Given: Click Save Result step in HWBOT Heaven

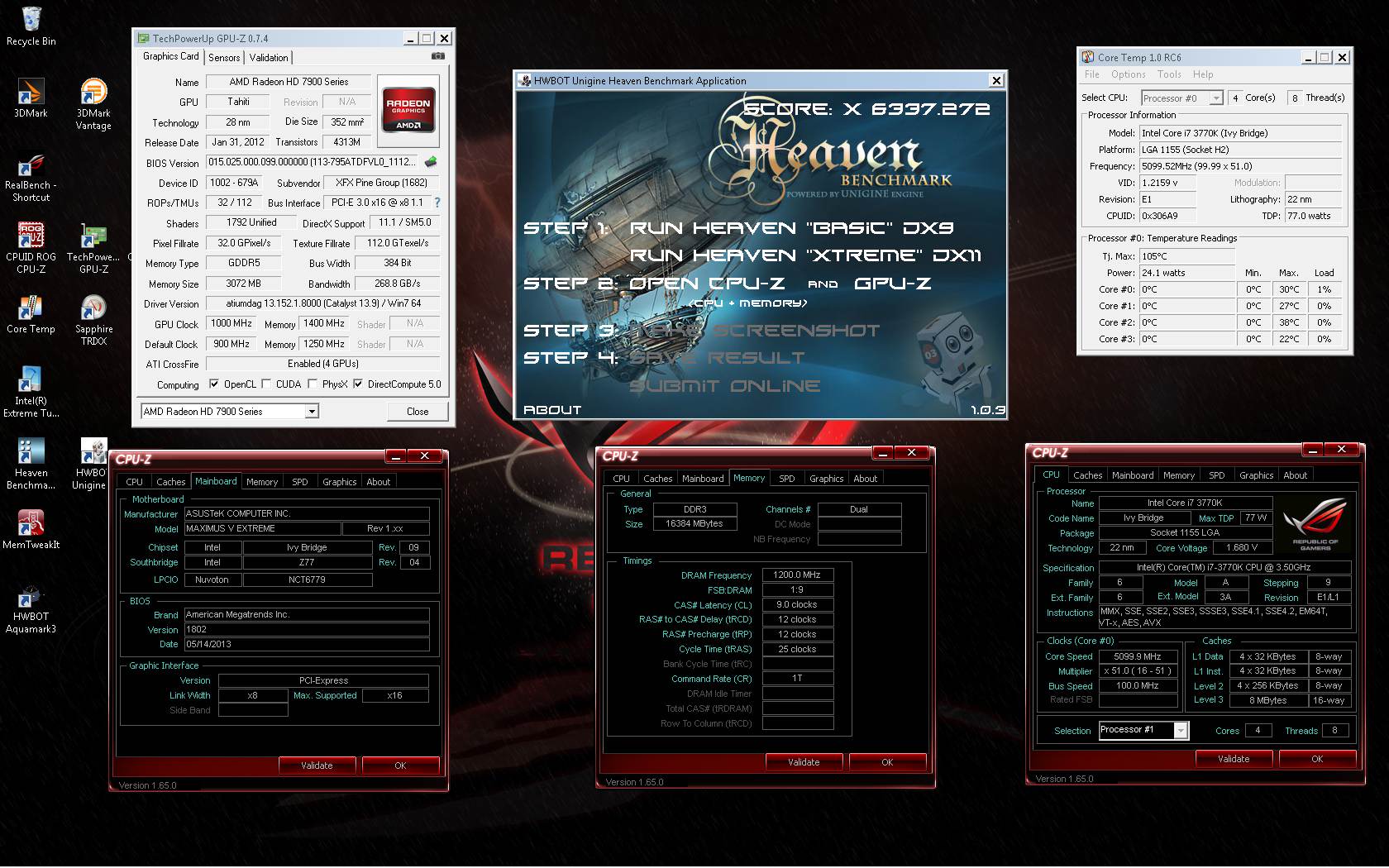Looking at the screenshot, I should (717, 358).
